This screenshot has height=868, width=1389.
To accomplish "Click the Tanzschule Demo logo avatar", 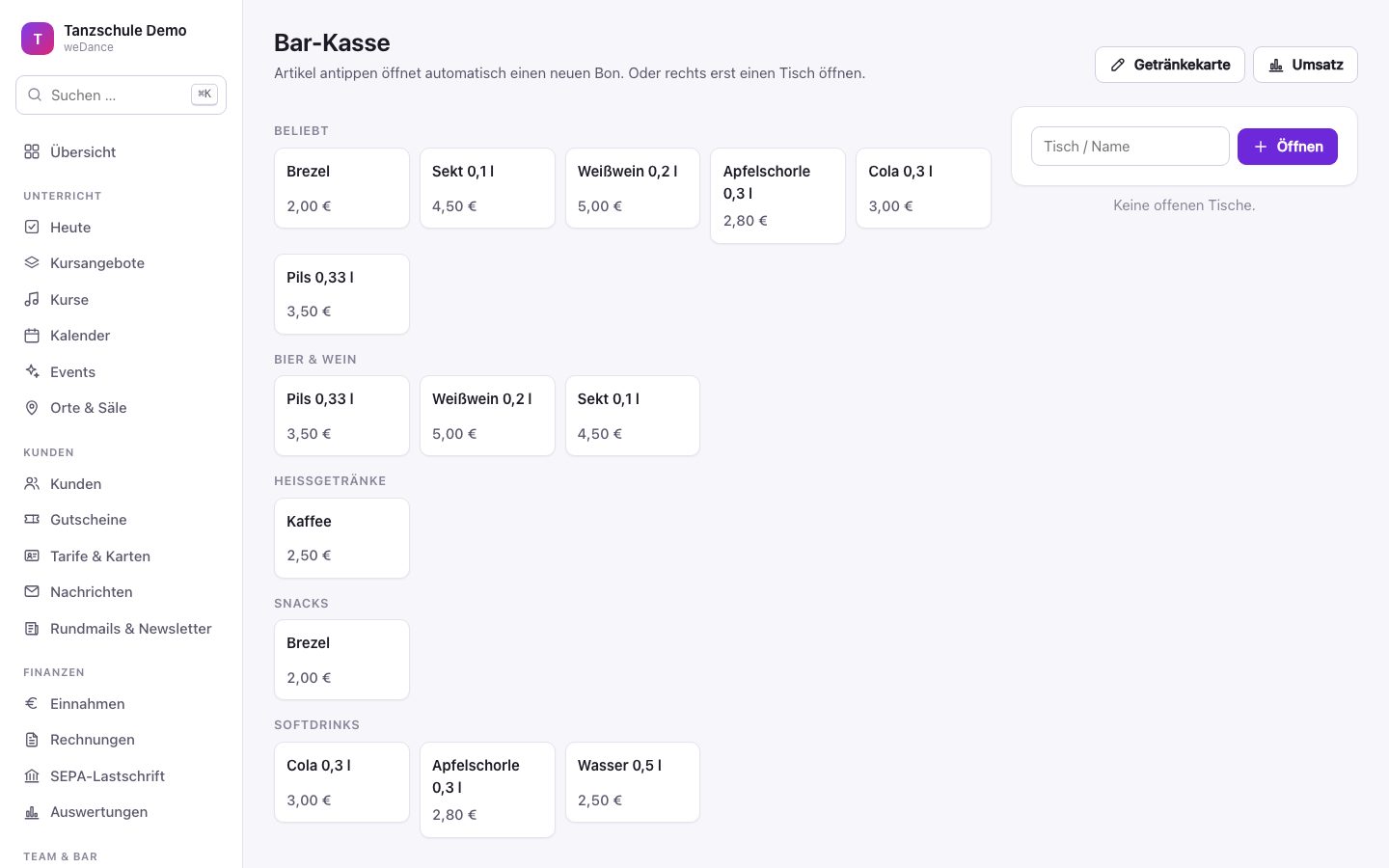I will pyautogui.click(x=38, y=39).
